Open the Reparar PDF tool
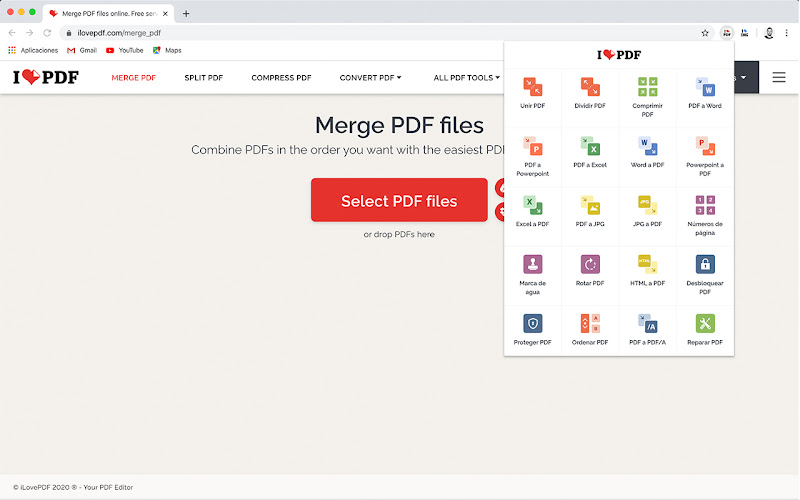Viewport: 800px width, 500px height. coord(705,330)
